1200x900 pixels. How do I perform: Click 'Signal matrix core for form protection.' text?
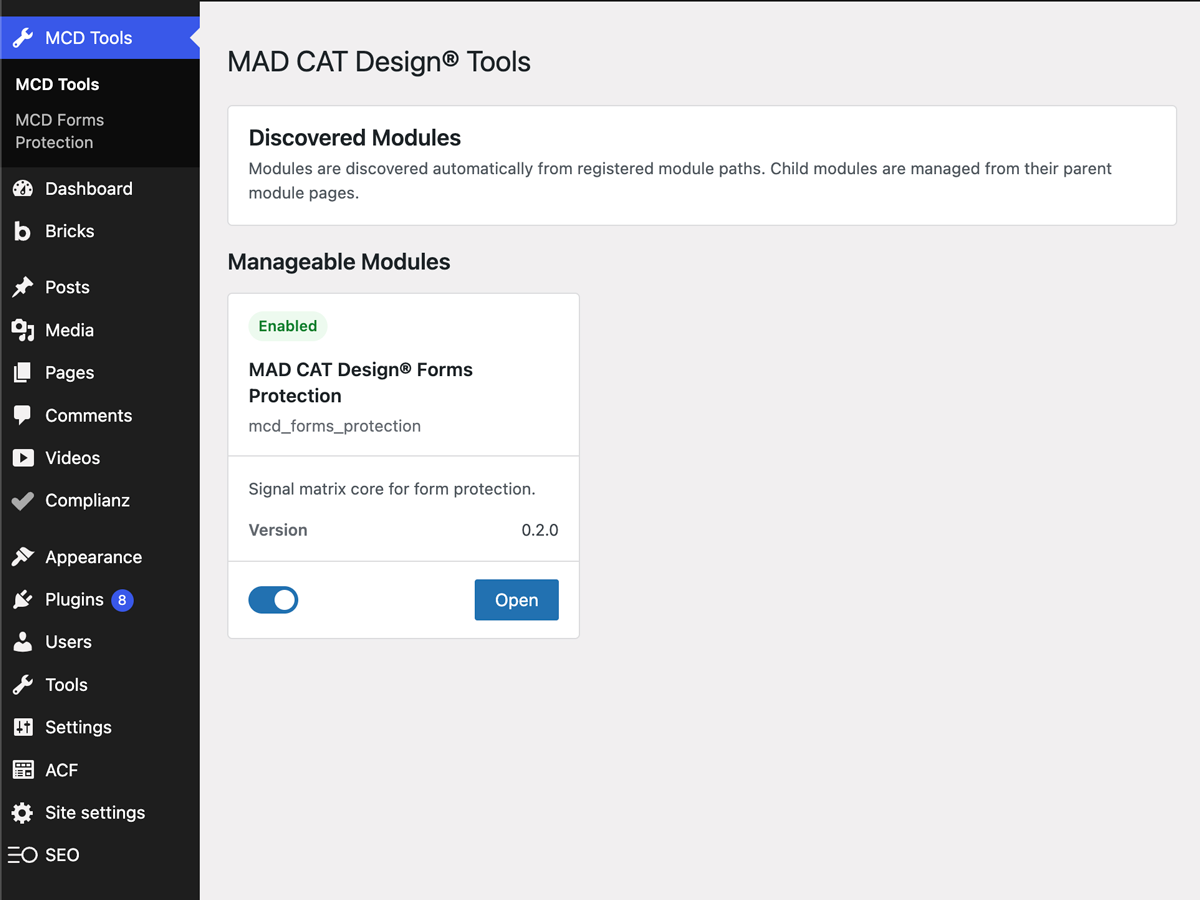coord(392,489)
